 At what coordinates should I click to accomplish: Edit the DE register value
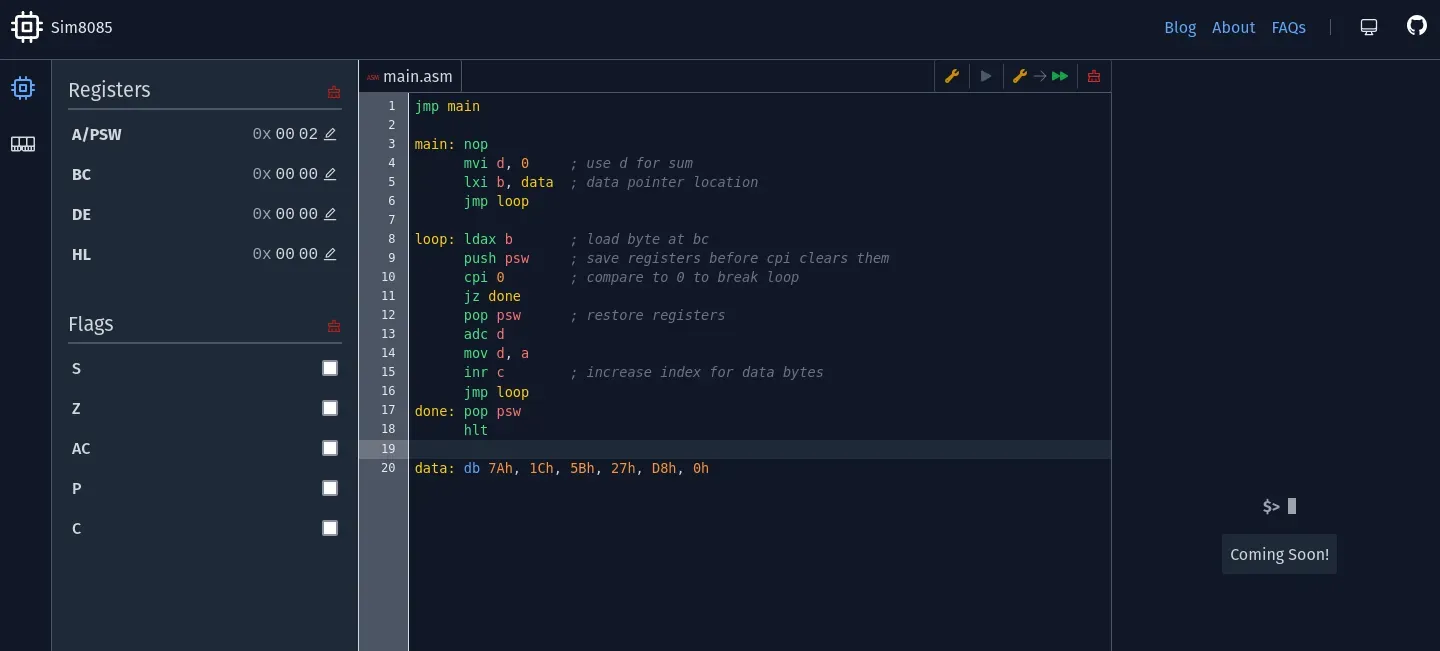[x=330, y=214]
